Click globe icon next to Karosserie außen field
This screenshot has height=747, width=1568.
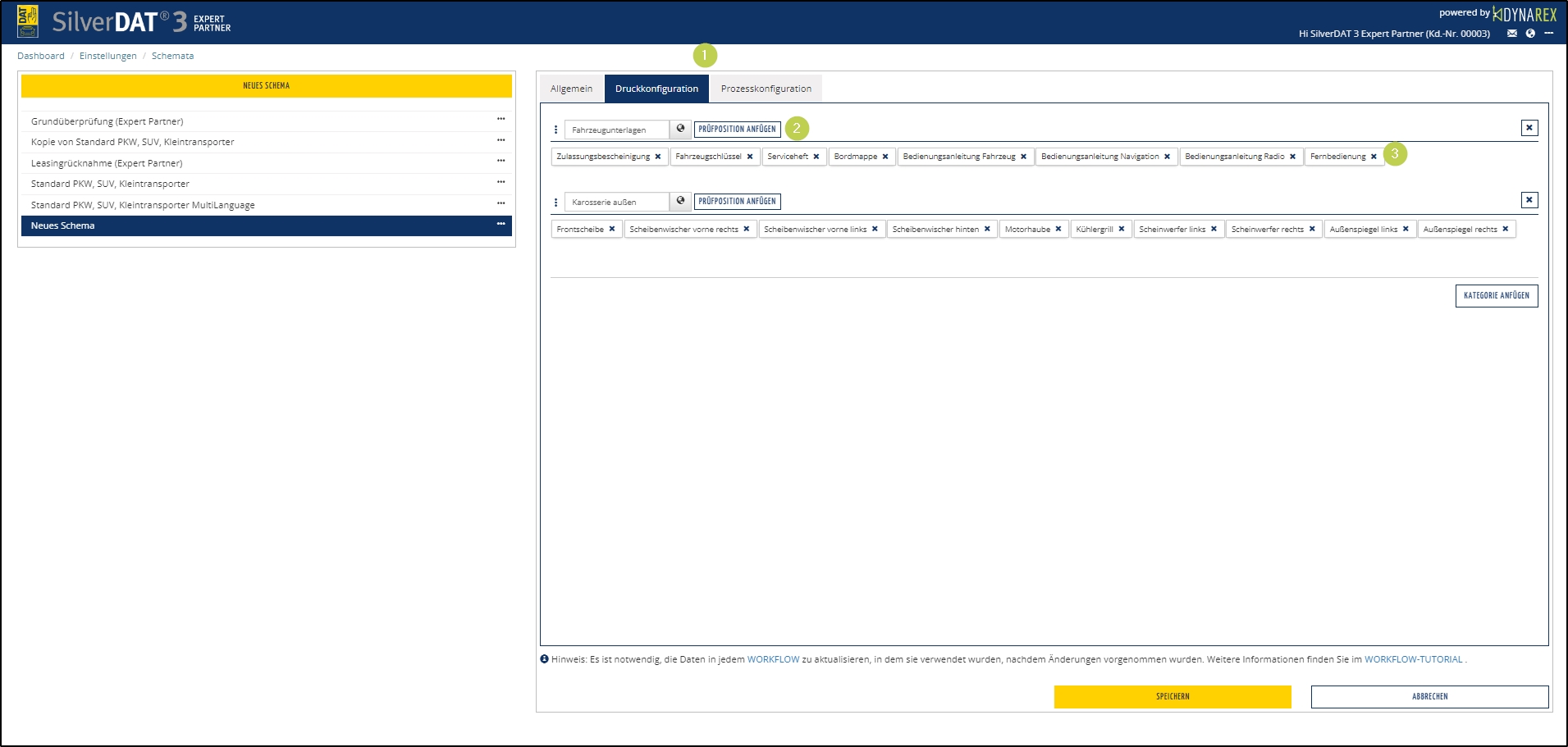pos(680,201)
